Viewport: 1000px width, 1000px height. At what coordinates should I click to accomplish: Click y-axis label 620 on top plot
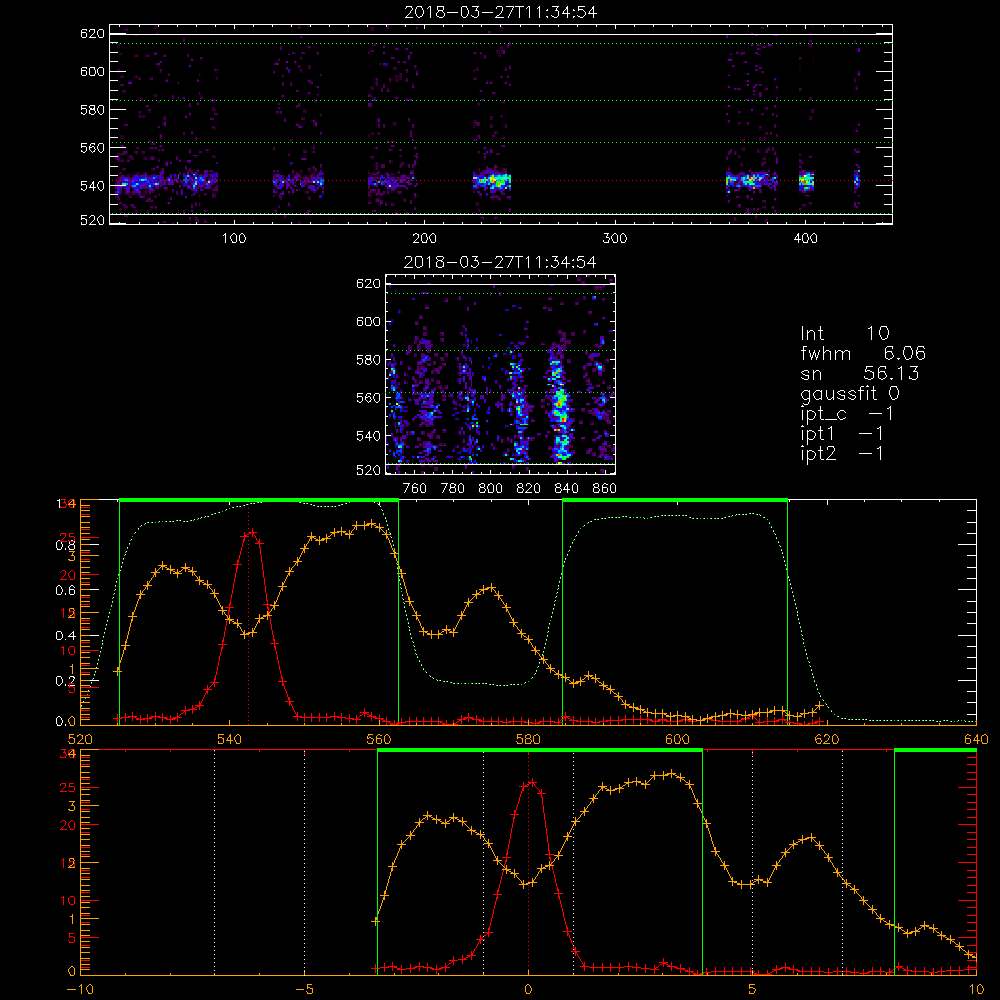click(x=92, y=33)
